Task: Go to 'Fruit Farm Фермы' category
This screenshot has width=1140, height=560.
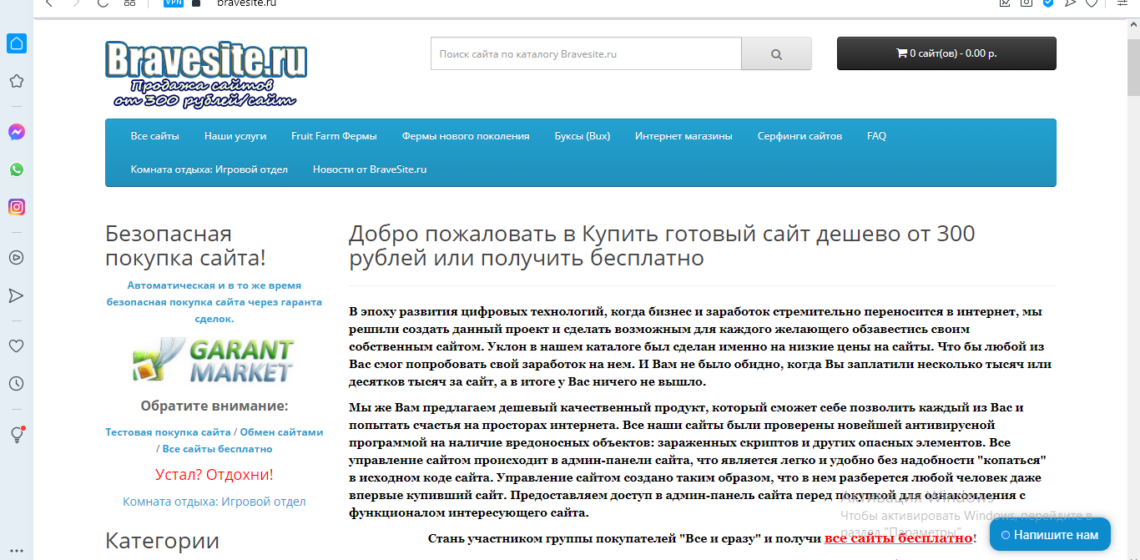Action: coord(334,136)
